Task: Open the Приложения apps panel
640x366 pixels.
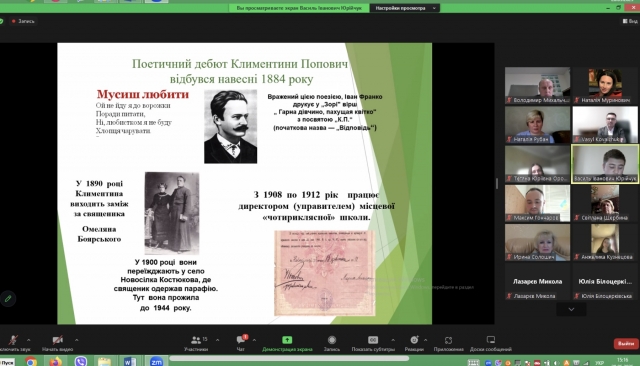Action: pyautogui.click(x=449, y=343)
